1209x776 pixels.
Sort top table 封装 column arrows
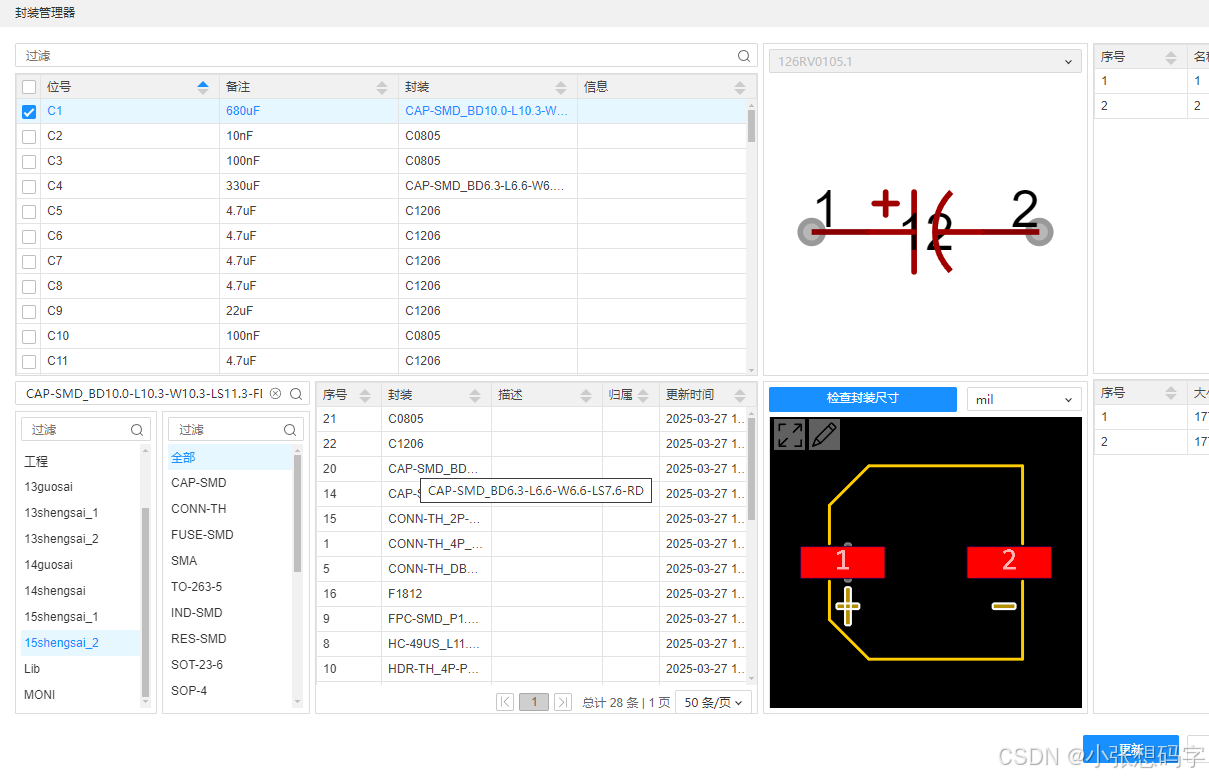tap(561, 87)
